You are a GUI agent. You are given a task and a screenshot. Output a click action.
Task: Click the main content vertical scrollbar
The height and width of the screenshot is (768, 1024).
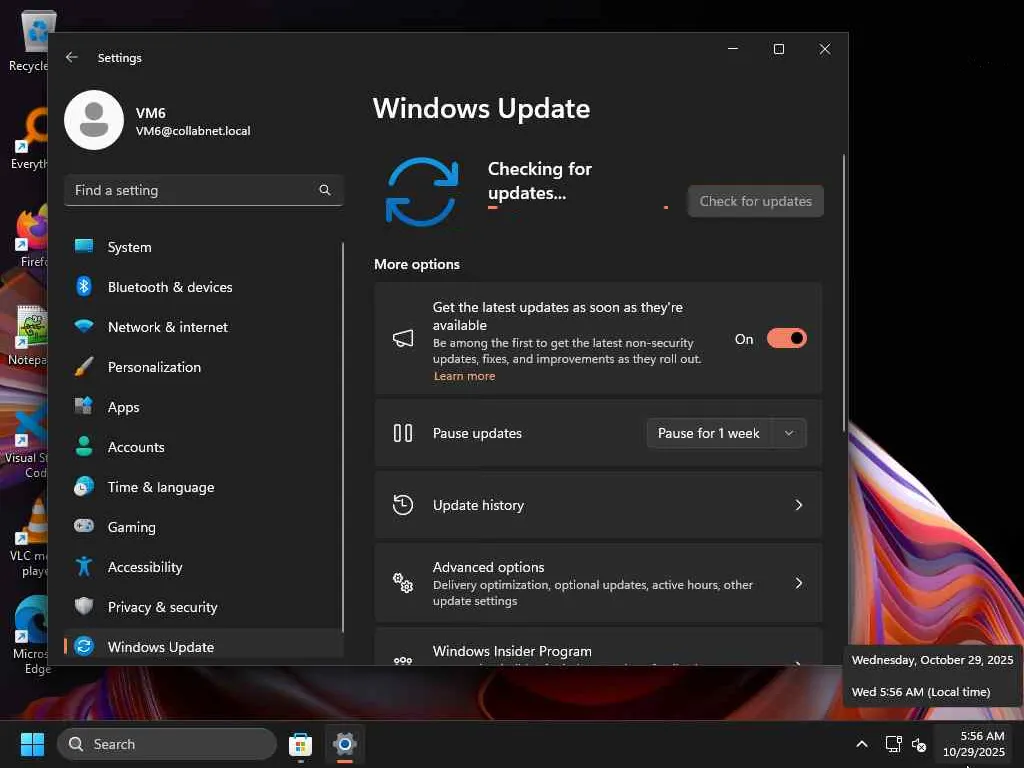844,293
